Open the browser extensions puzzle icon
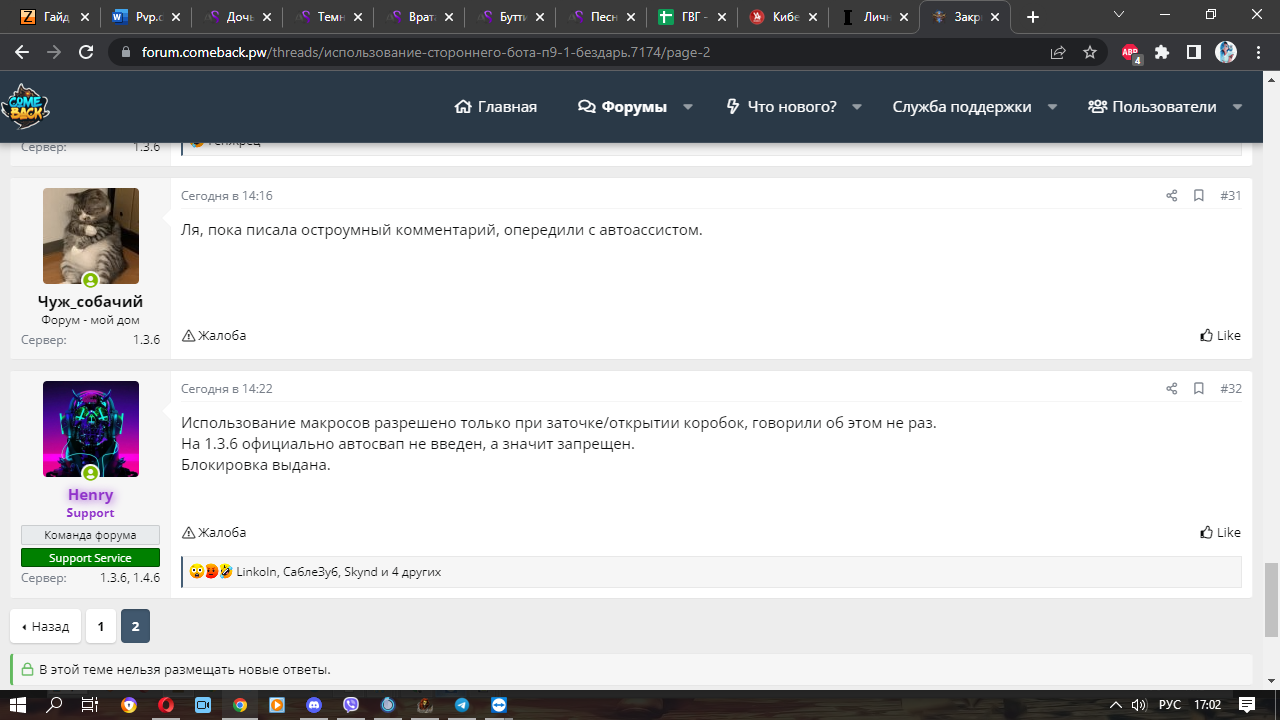This screenshot has height=720, width=1280. click(1162, 52)
